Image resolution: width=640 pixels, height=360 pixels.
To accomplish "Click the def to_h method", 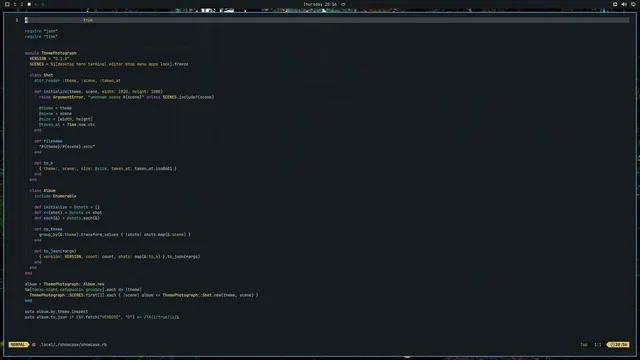I will pos(44,163).
